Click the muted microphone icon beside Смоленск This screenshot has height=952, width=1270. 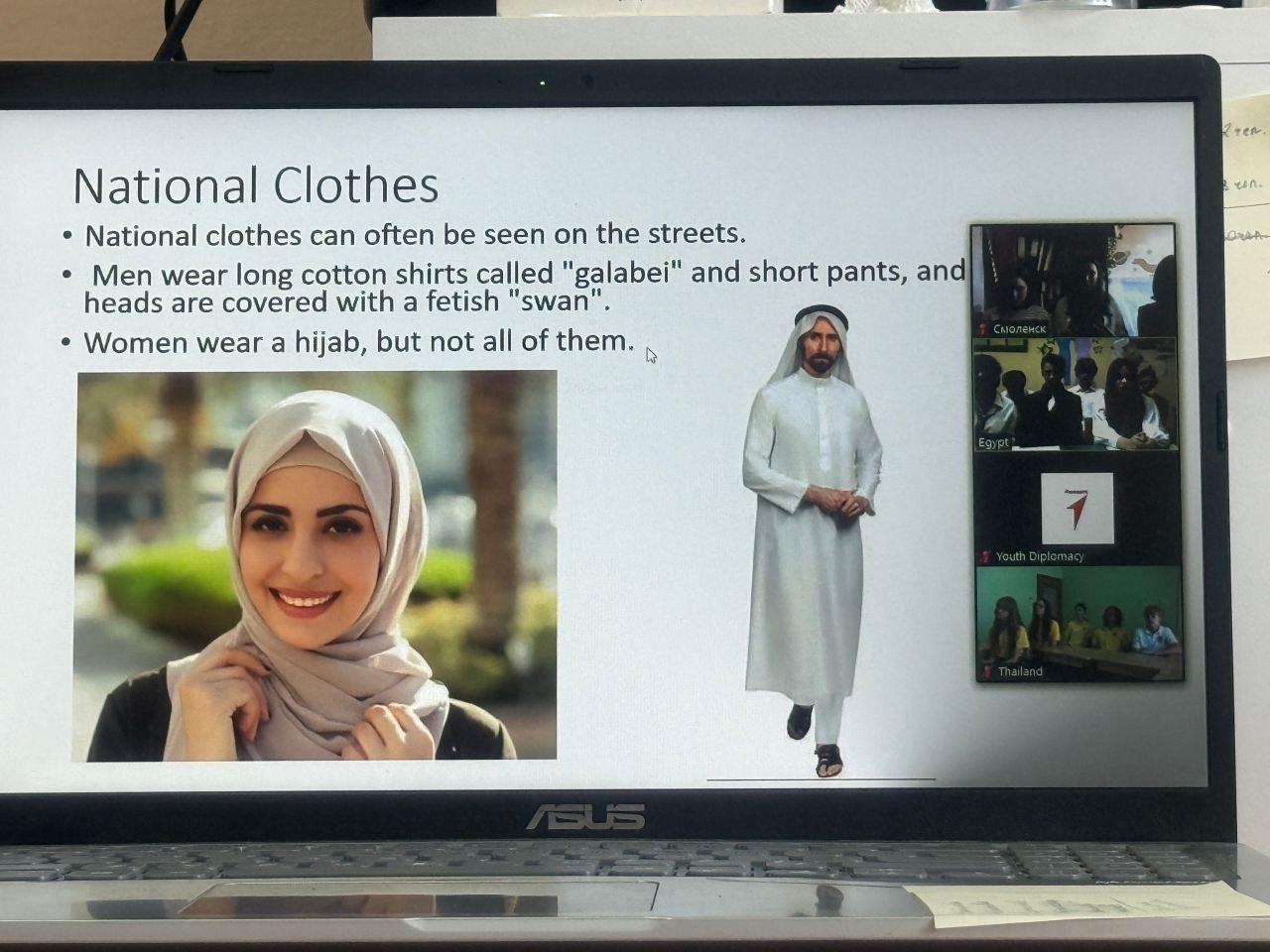984,328
